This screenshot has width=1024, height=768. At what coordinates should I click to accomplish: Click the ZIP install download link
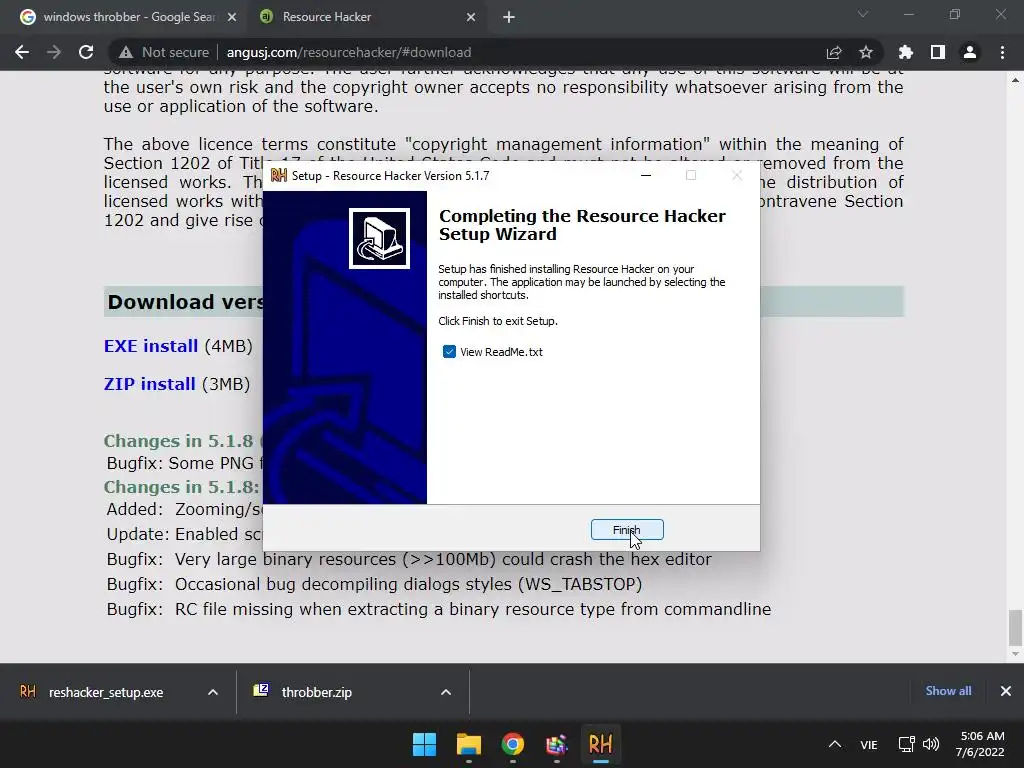[x=150, y=384]
